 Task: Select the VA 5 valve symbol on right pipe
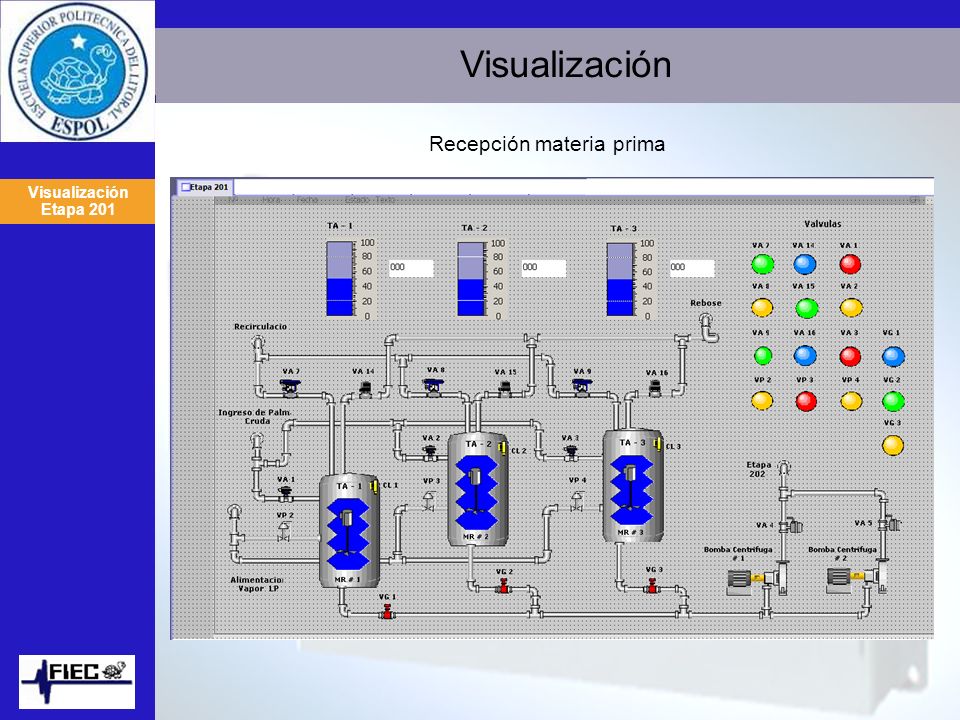890,524
